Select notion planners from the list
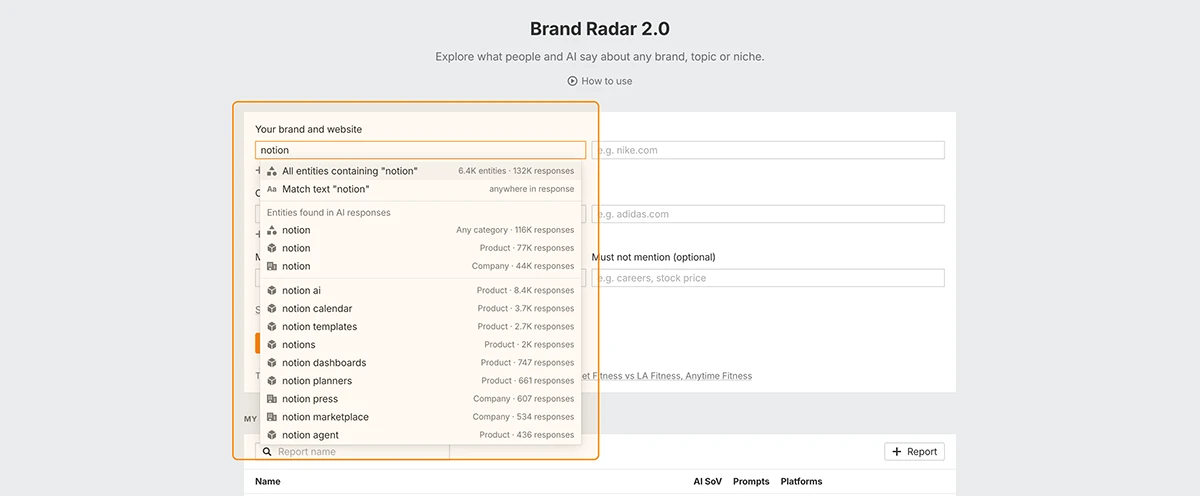This screenshot has width=1200, height=496. pyautogui.click(x=420, y=381)
